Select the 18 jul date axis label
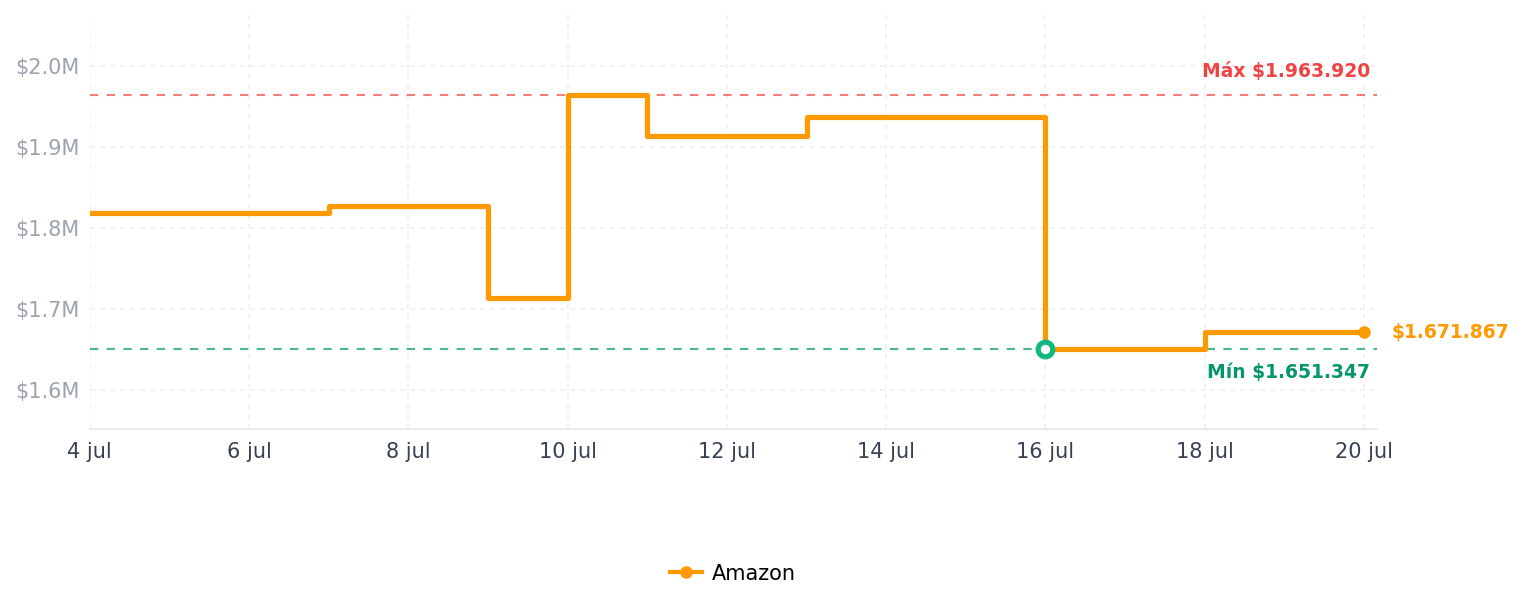The width and height of the screenshot is (1524, 607). coord(1204,451)
